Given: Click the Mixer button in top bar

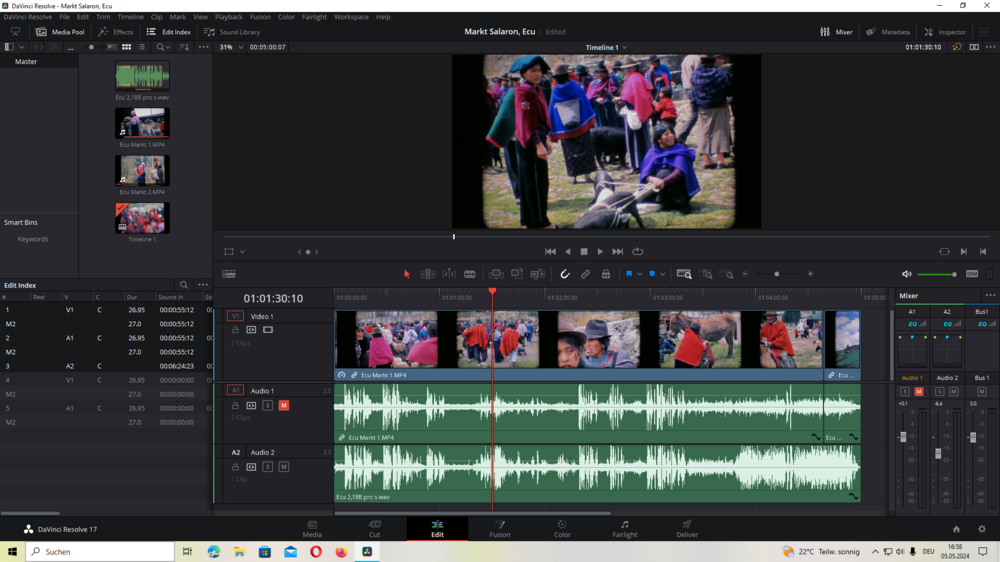Looking at the screenshot, I should click(x=836, y=32).
